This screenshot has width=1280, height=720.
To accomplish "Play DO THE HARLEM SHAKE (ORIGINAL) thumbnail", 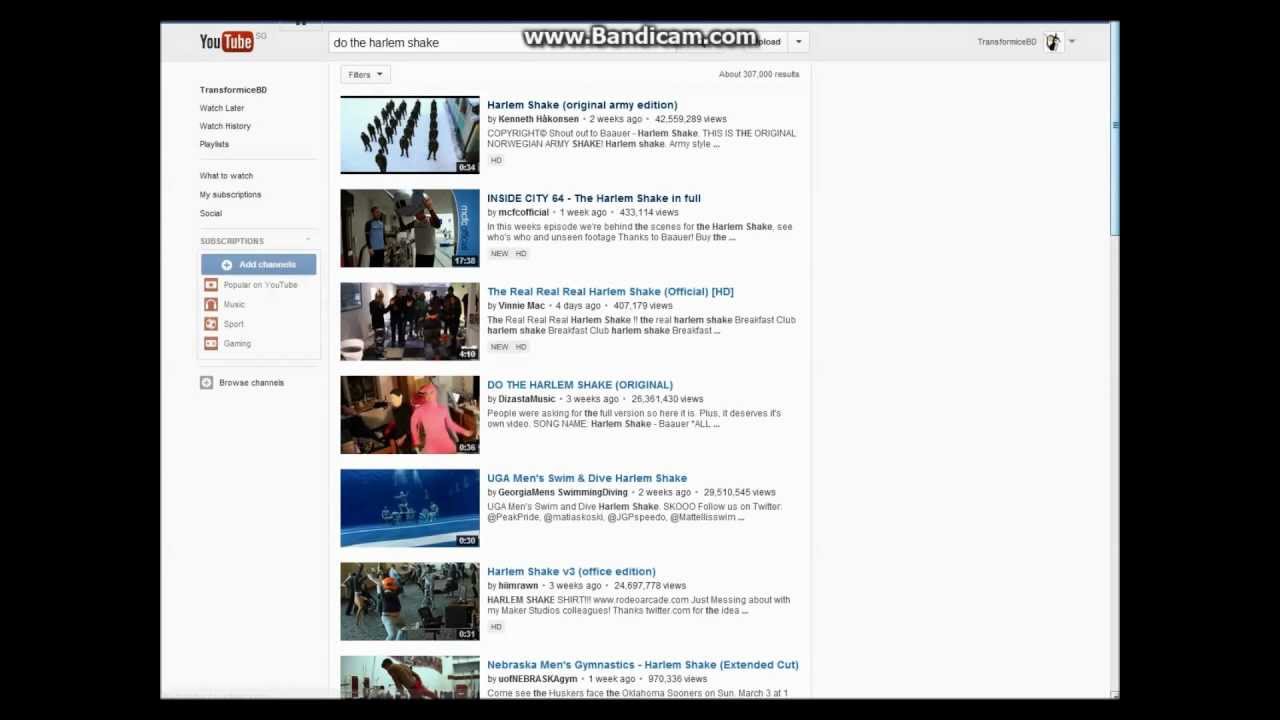I will click(x=410, y=415).
